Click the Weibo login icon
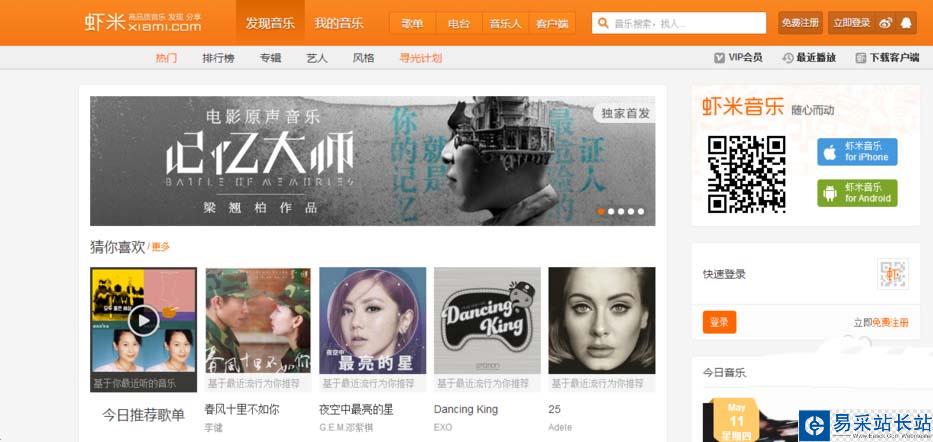This screenshot has width=933, height=442. (885, 23)
